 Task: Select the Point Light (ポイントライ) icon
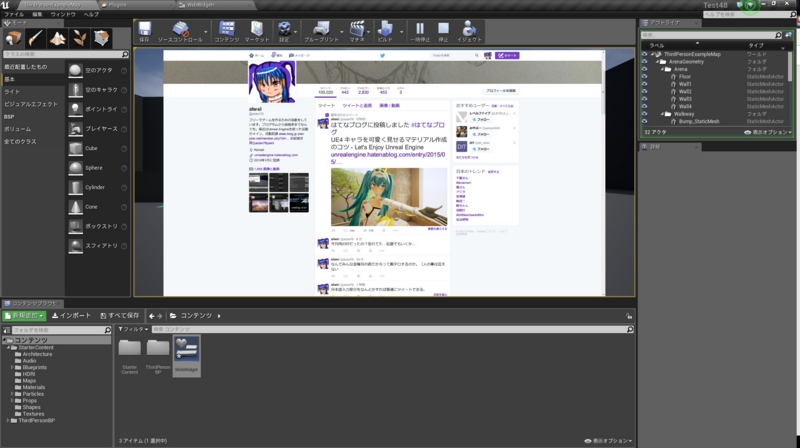[x=76, y=109]
